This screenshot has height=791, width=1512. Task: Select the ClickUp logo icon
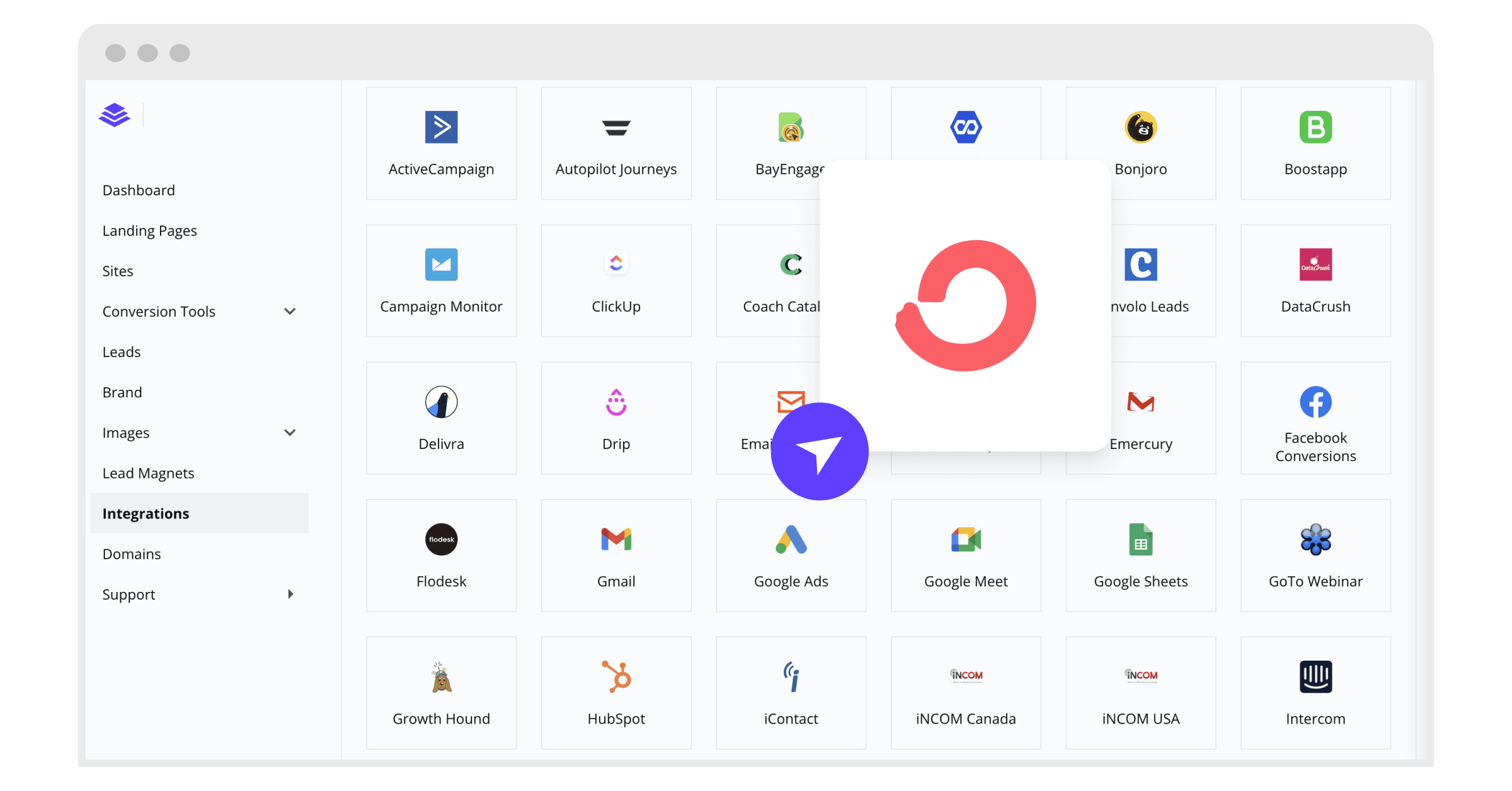(616, 263)
